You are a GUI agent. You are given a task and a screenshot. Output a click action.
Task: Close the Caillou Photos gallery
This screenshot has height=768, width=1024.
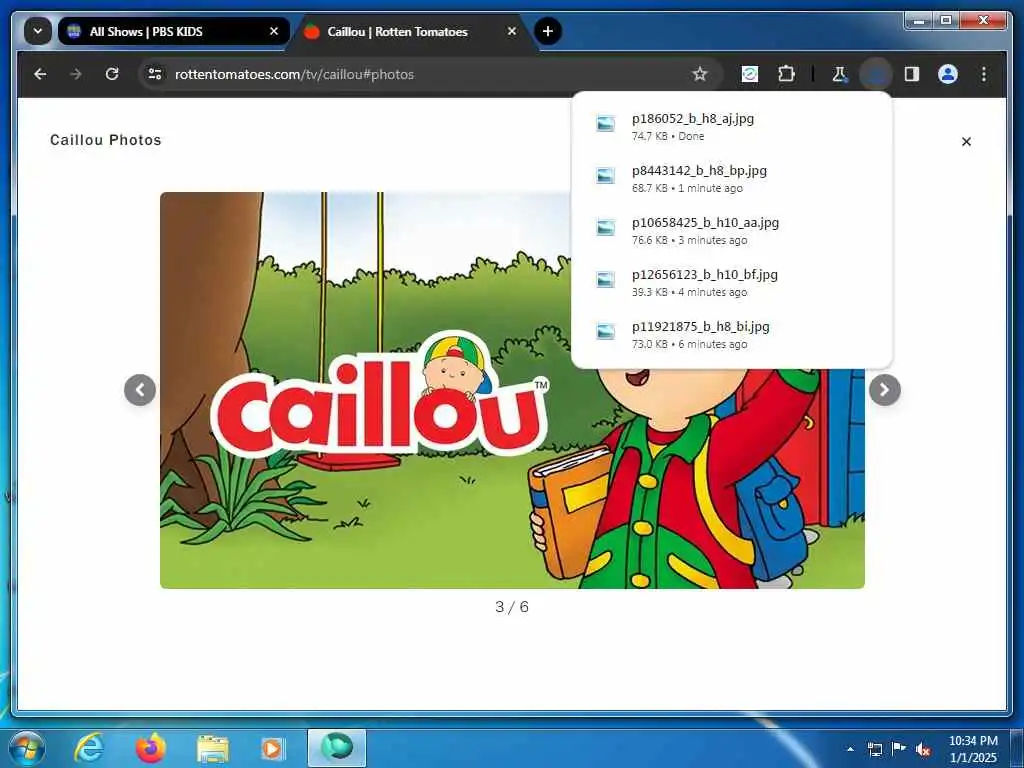pyautogui.click(x=966, y=141)
